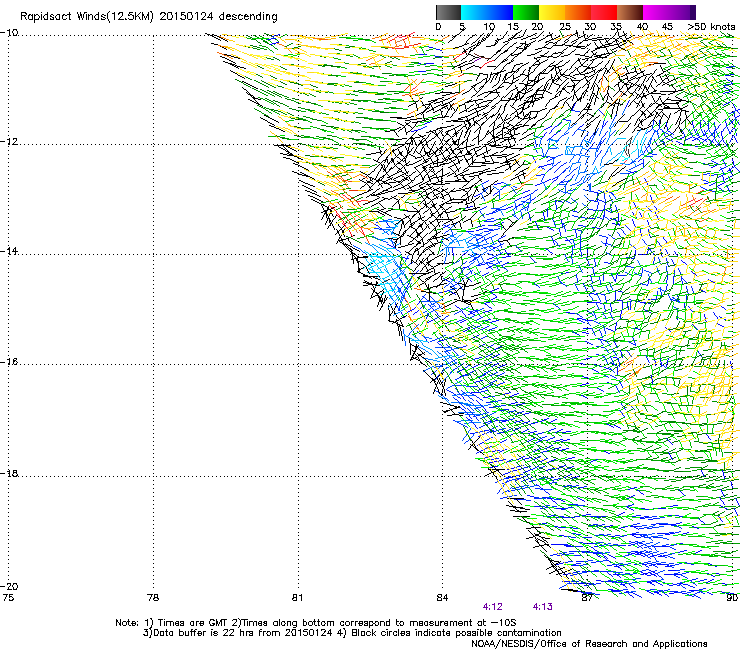Click the '78' longitude axis label
The height and width of the screenshot is (650, 740).
click(153, 598)
